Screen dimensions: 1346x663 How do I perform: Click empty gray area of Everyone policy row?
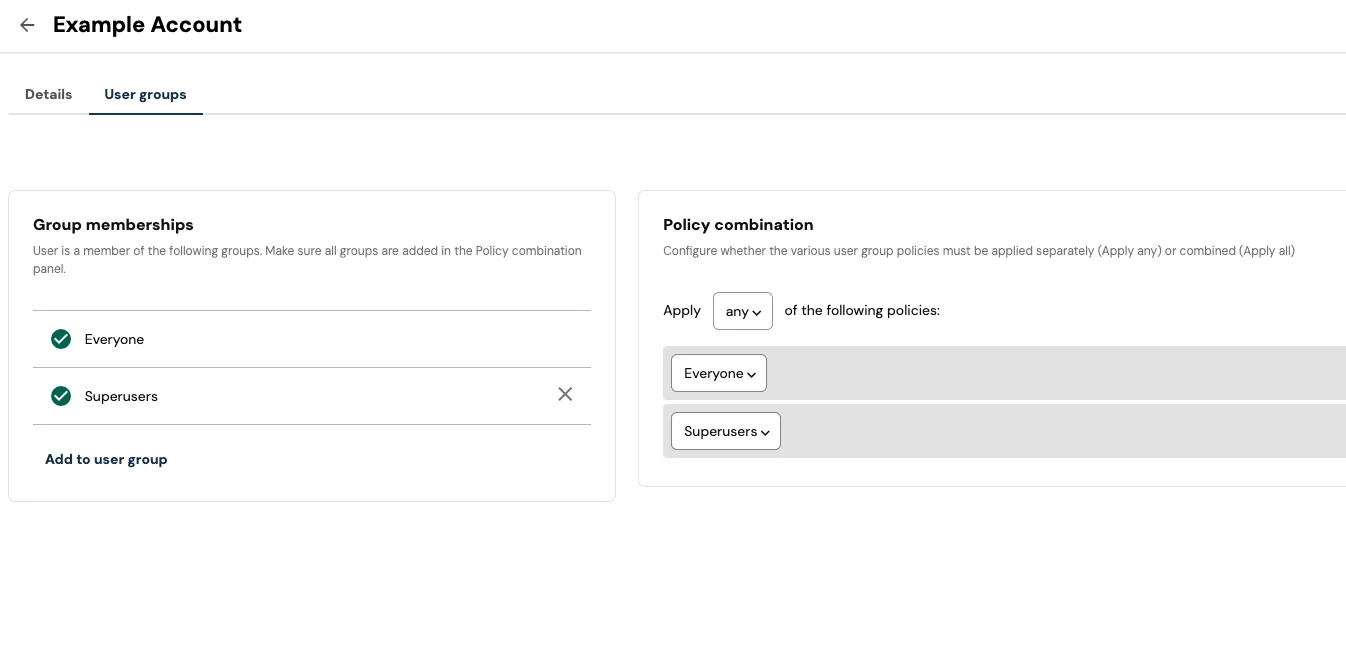click(x=1050, y=373)
